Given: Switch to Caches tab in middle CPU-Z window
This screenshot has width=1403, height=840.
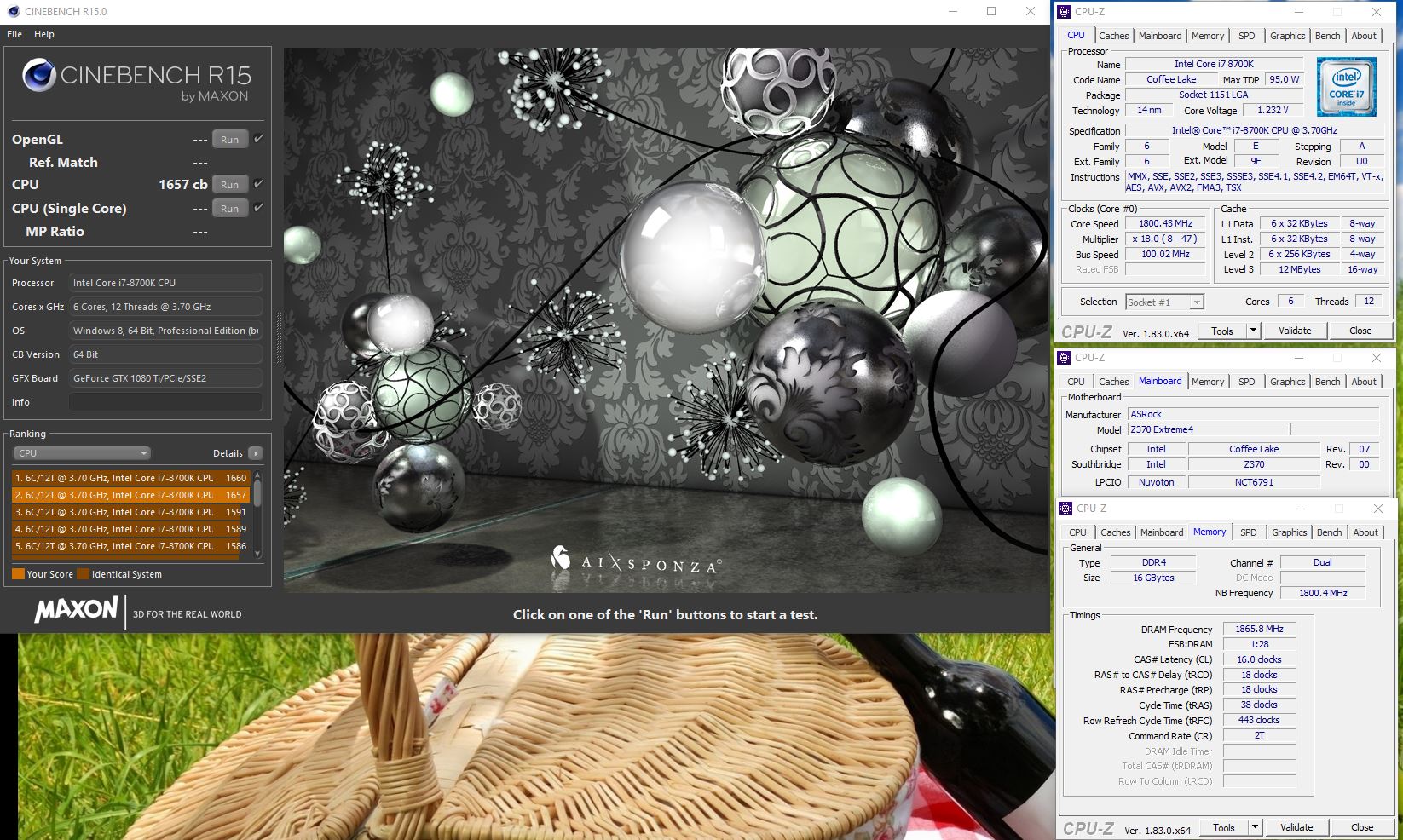Looking at the screenshot, I should point(1113,382).
